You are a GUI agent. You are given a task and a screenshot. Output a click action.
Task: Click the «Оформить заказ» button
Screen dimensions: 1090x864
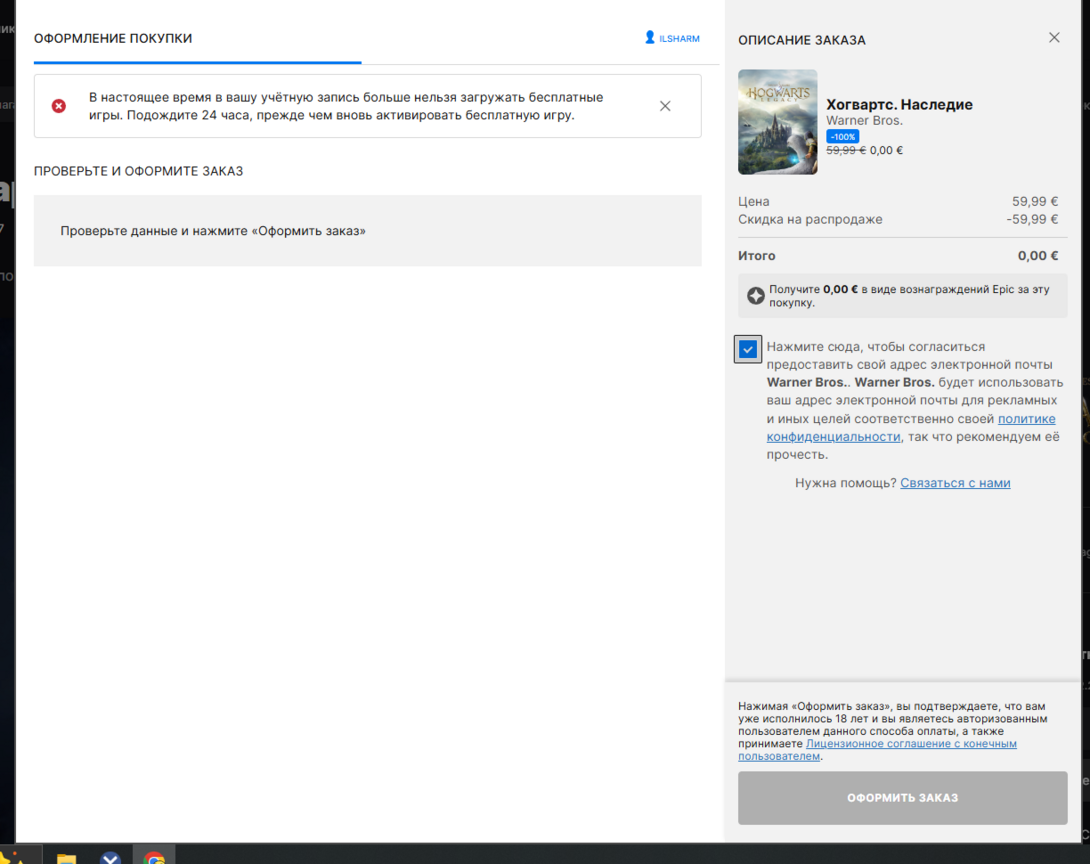[902, 798]
